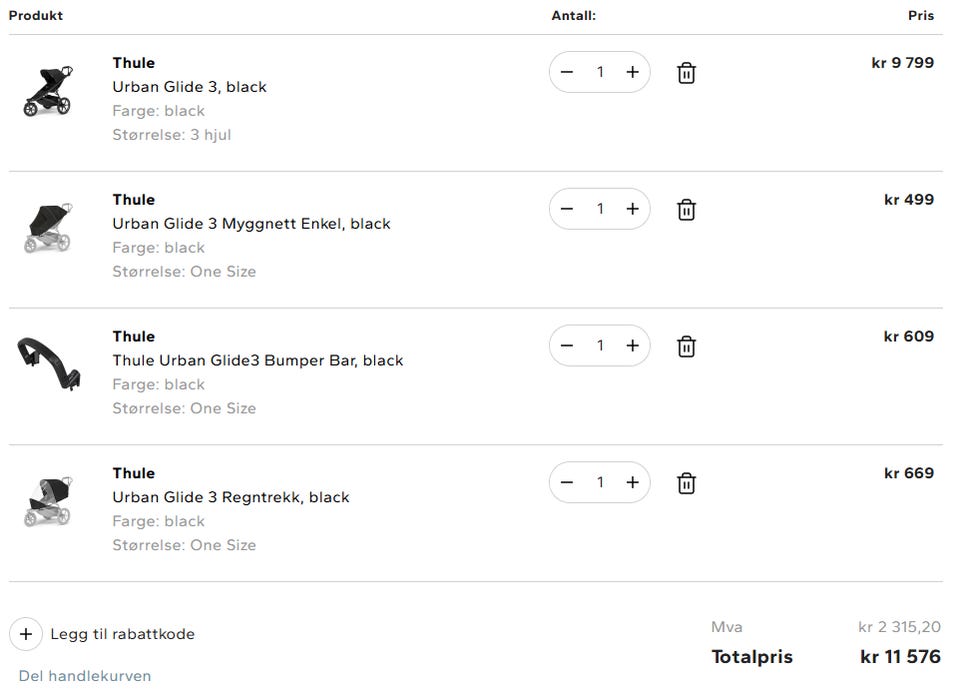Add one more Regntrekk rain cover

point(632,482)
